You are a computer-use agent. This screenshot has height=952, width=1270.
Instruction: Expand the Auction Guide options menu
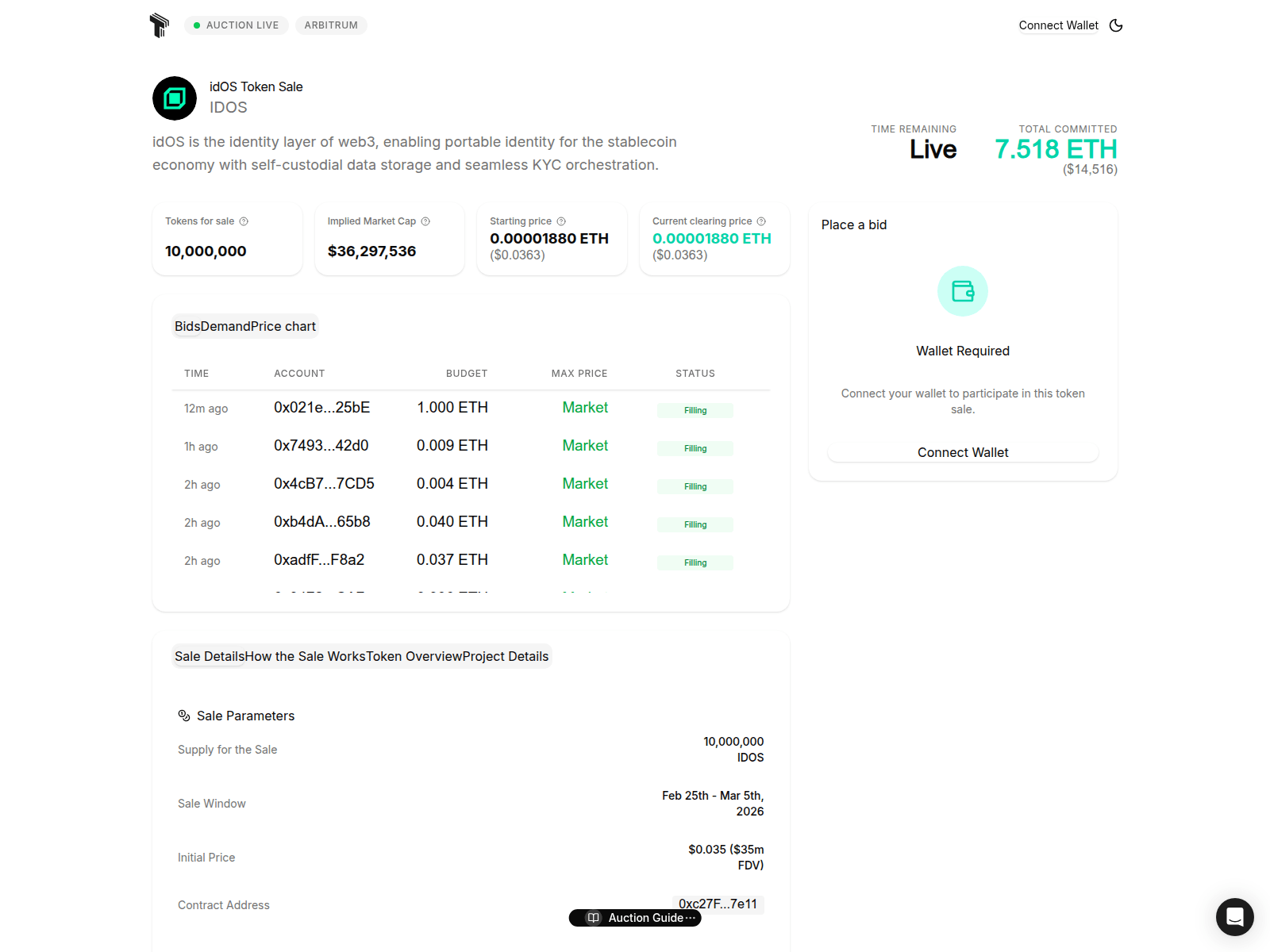point(690,918)
